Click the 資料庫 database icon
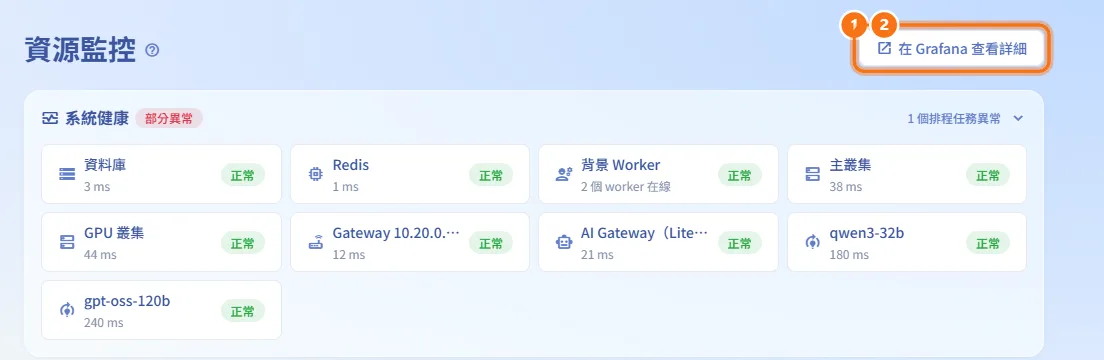The width and height of the screenshot is (1104, 360). point(67,174)
